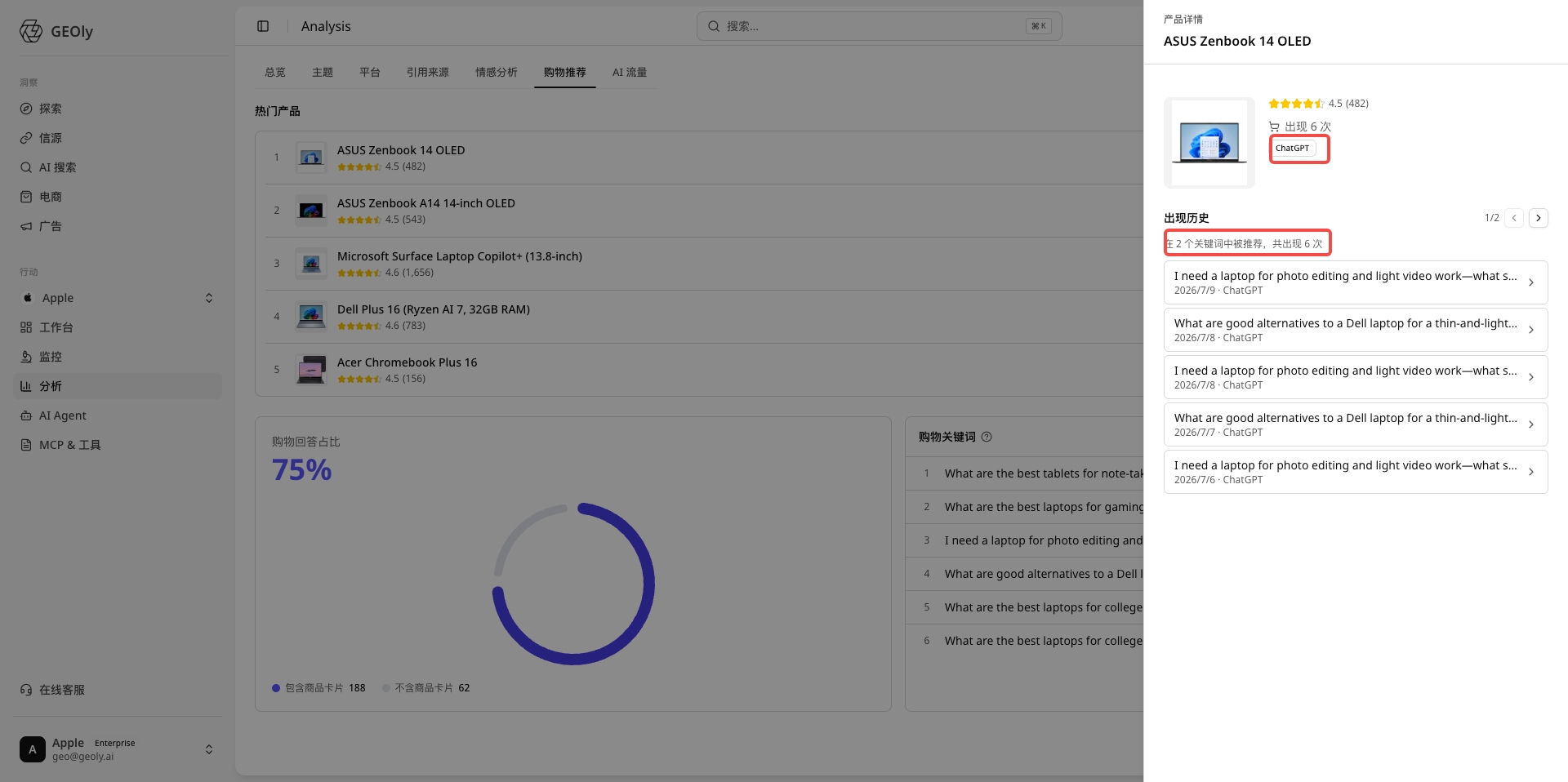Screen dimensions: 1568x782
Task: Toggle the 包含商品卡片 legend dot
Action: [x=276, y=688]
